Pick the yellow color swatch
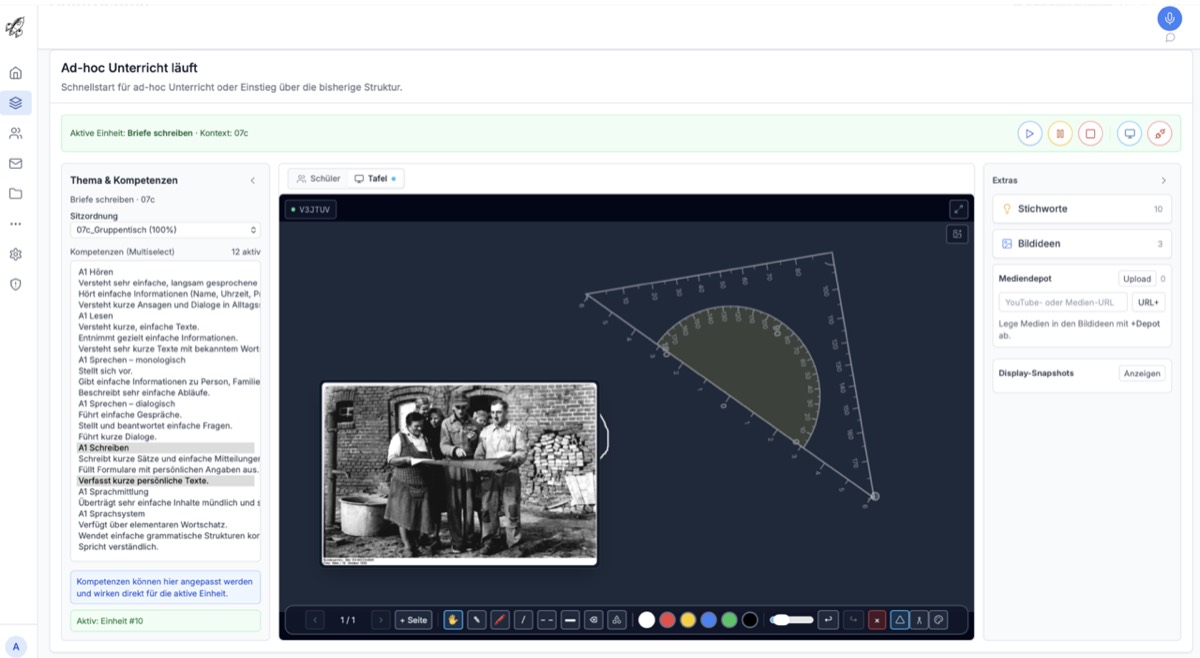Image resolution: width=1200 pixels, height=658 pixels. 688,620
